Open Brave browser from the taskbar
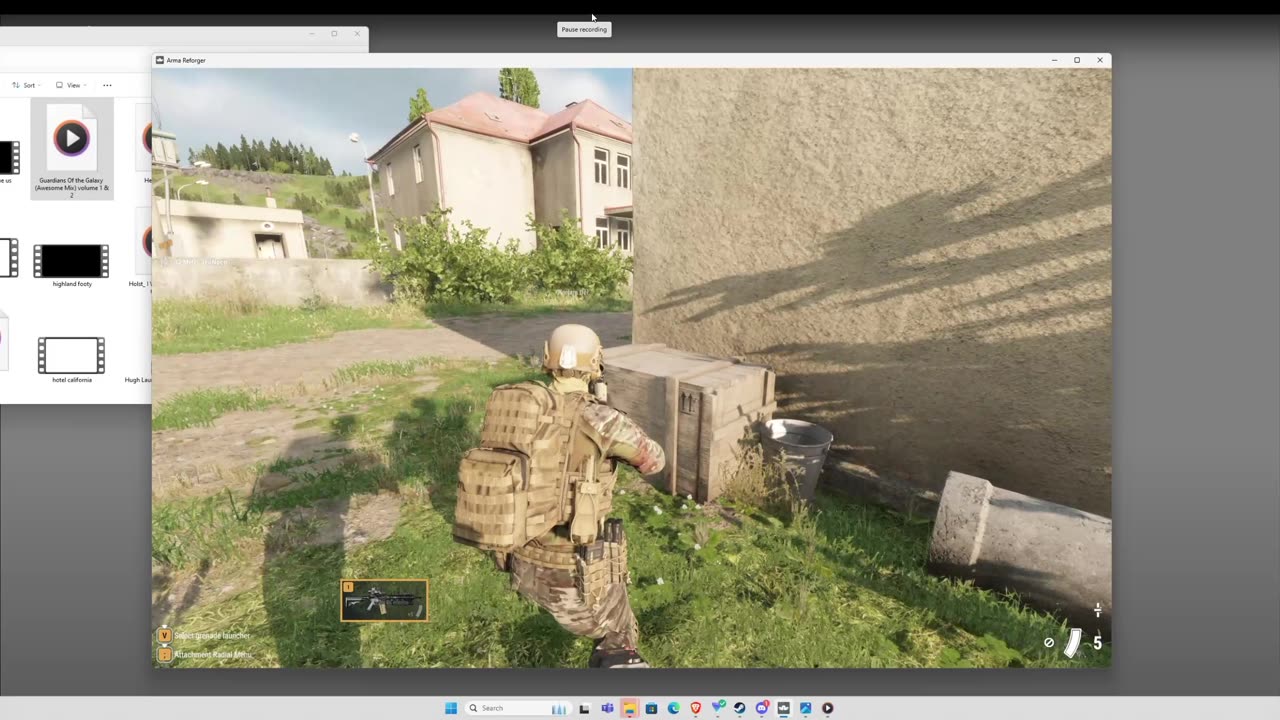Screen dimensions: 1280x720 click(x=696, y=708)
